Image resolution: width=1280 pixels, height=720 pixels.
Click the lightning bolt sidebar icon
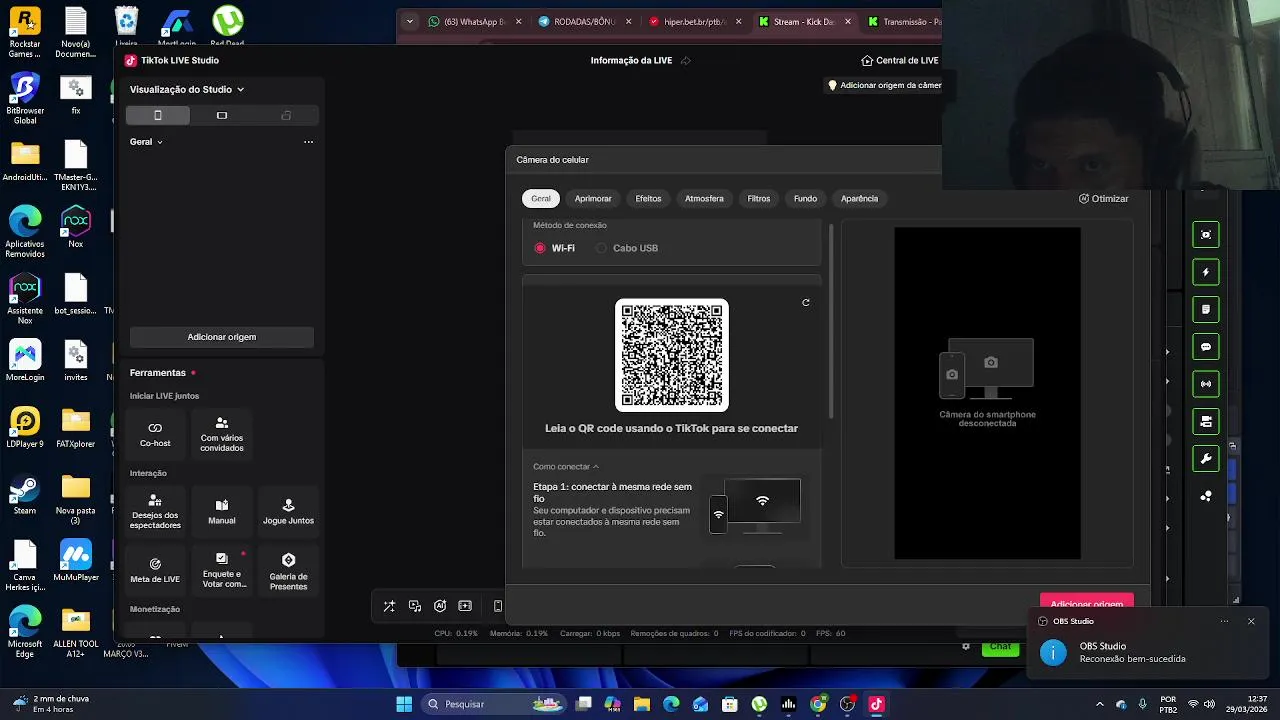1206,272
